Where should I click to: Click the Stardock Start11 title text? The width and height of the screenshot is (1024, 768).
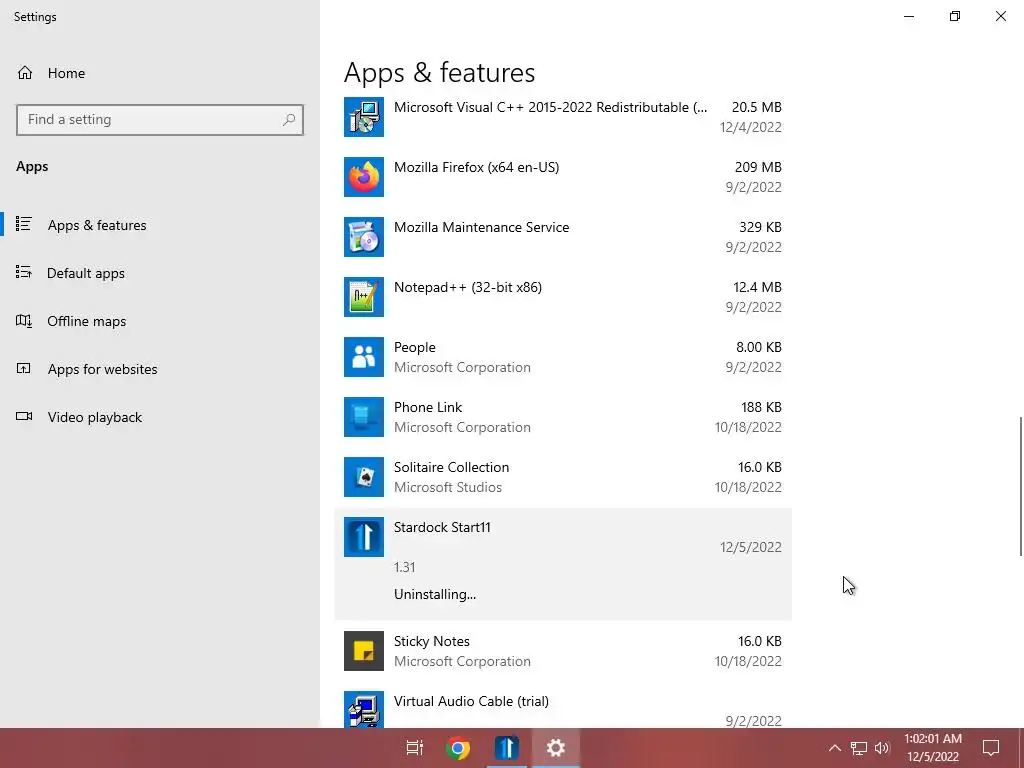coord(442,527)
